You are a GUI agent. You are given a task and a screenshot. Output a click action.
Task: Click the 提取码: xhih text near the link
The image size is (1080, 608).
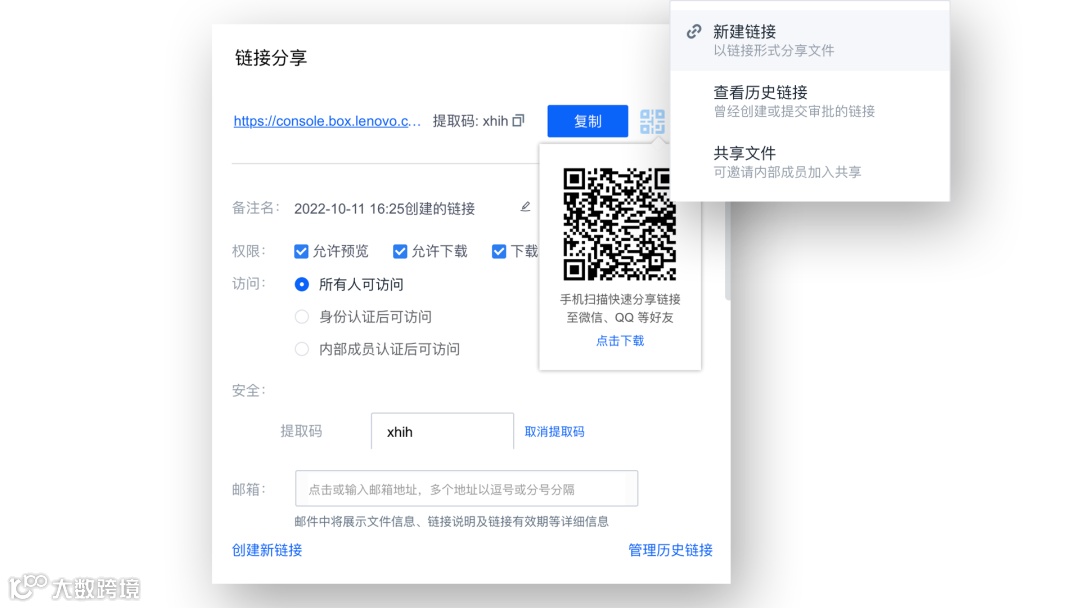[470, 121]
